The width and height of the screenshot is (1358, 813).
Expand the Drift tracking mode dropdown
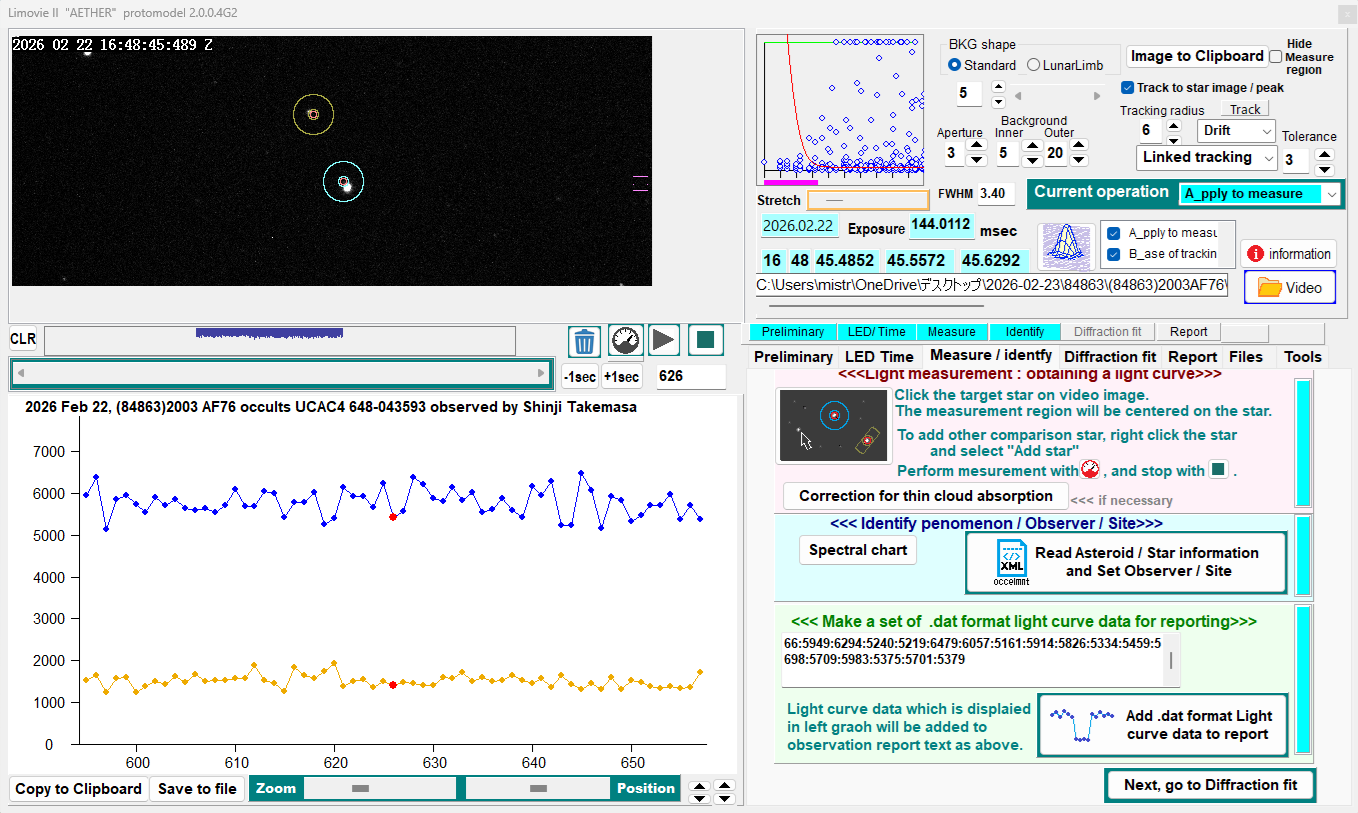(1236, 131)
